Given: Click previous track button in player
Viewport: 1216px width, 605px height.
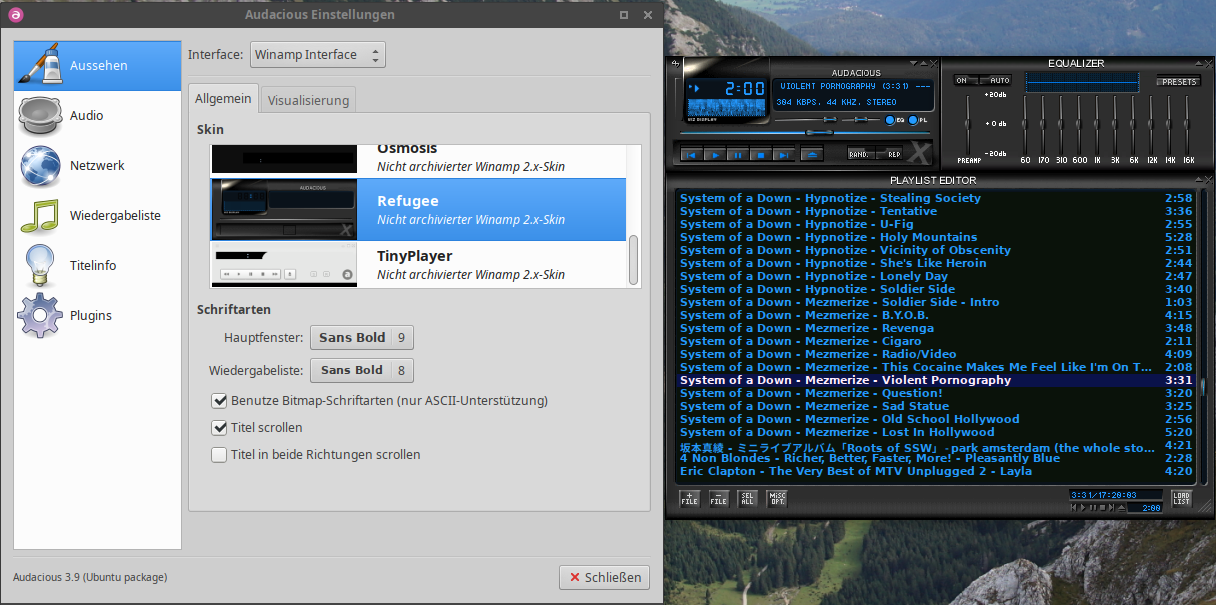Looking at the screenshot, I should (x=691, y=155).
